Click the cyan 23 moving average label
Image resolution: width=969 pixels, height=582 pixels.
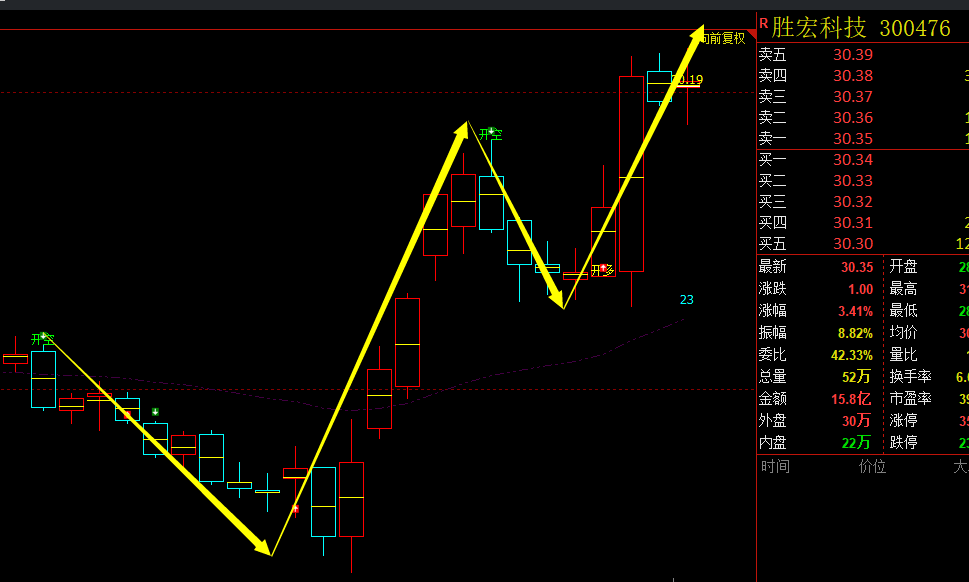tap(686, 299)
